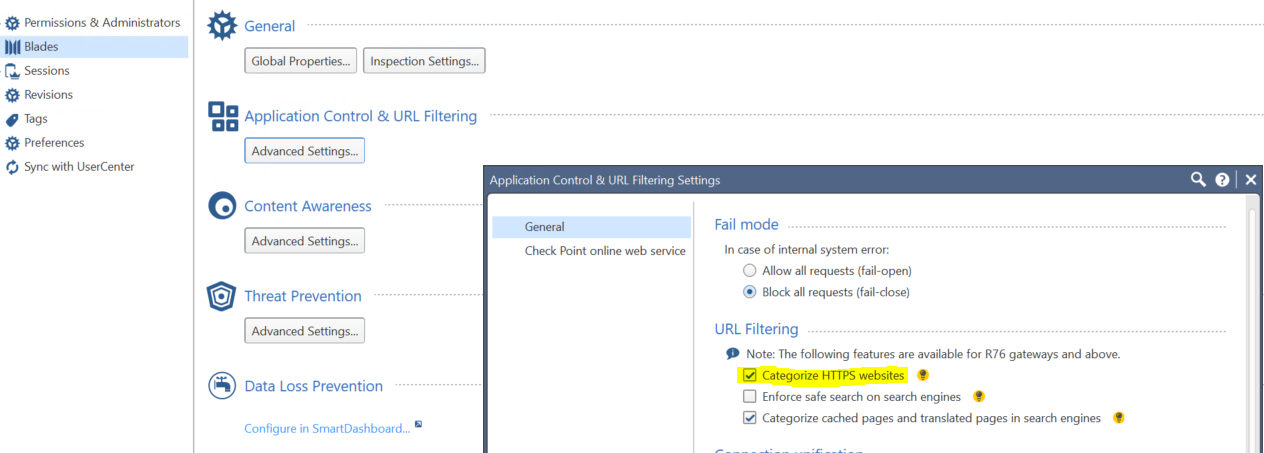Select Block all requests (fail-close)
Image resolution: width=1264 pixels, height=453 pixels.
click(750, 292)
